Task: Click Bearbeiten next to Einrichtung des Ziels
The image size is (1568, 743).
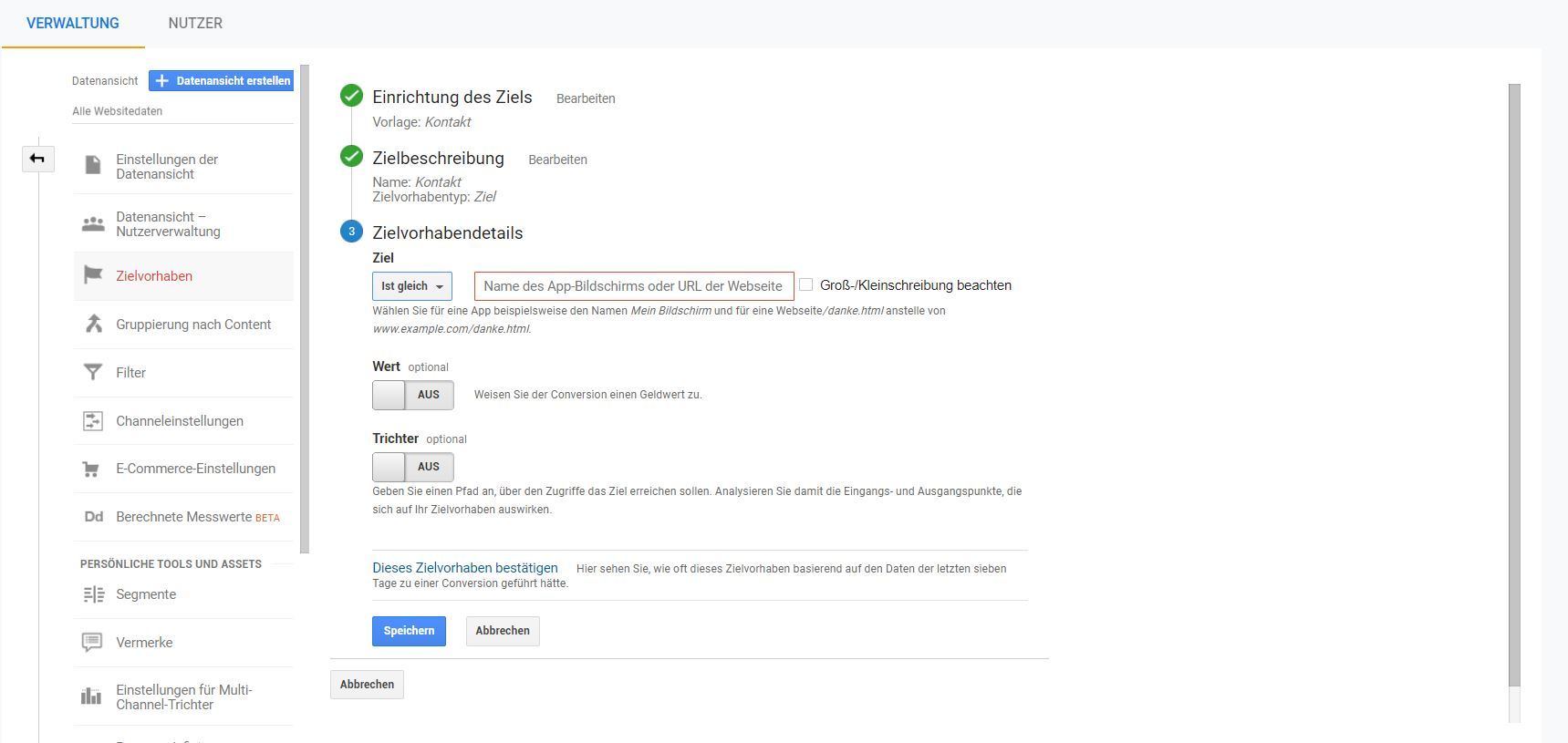Action: point(586,98)
